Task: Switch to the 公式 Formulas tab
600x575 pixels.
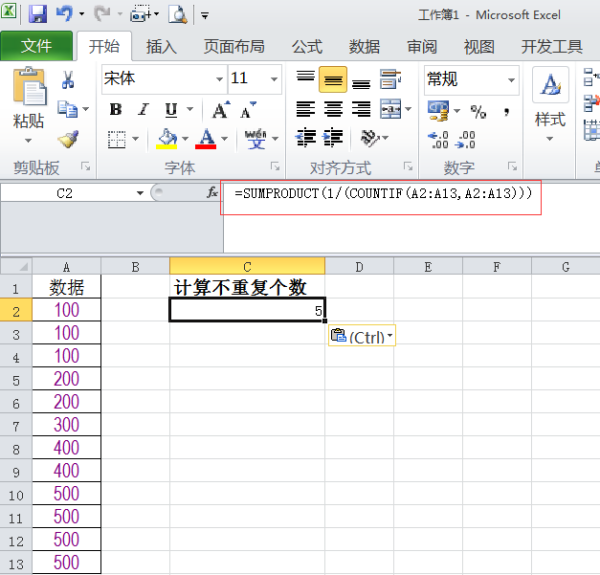Action: pos(307,47)
